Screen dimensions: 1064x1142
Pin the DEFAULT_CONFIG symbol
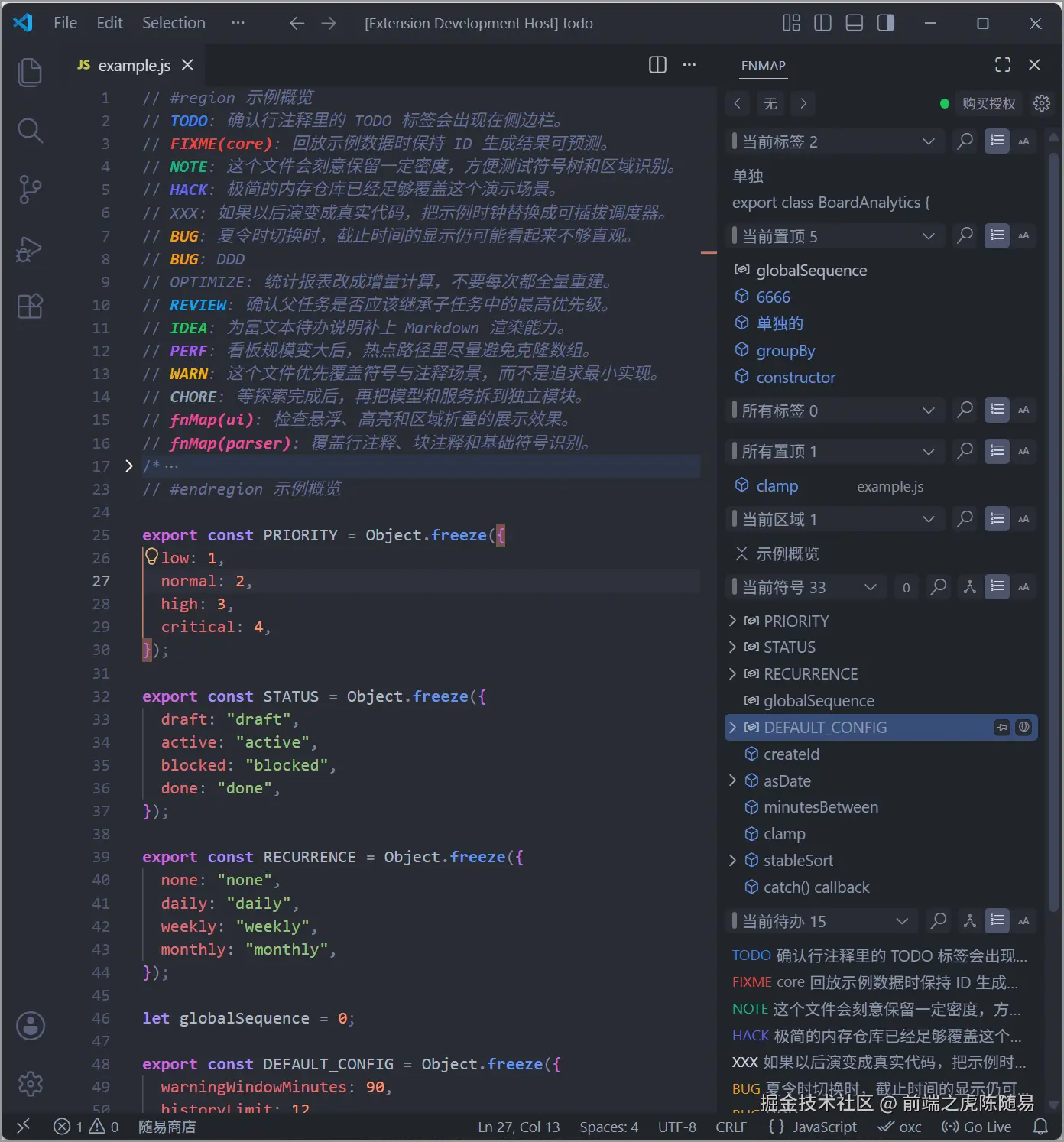(1002, 728)
